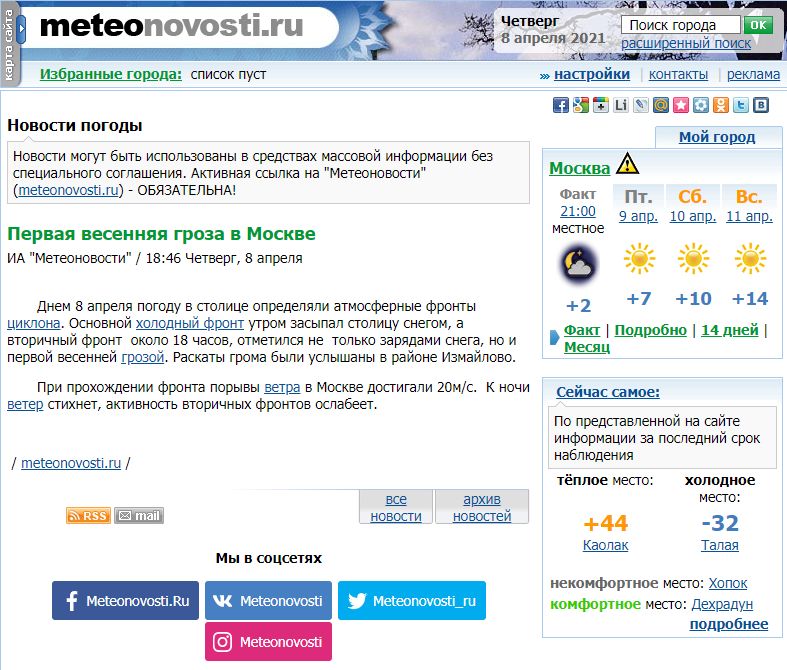Open the 'Подробно' detailed forecast link

pyautogui.click(x=650, y=330)
